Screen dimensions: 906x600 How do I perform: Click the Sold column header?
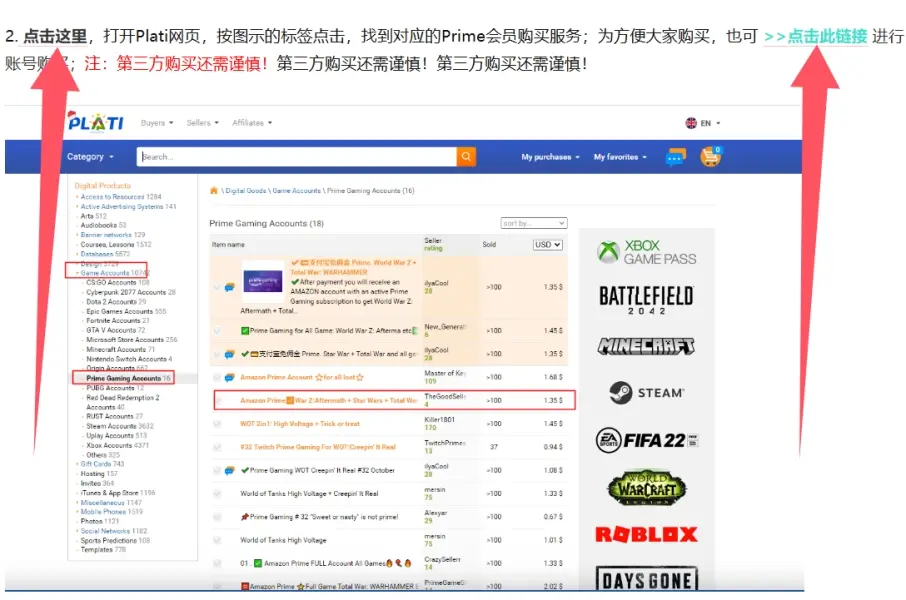(x=489, y=245)
